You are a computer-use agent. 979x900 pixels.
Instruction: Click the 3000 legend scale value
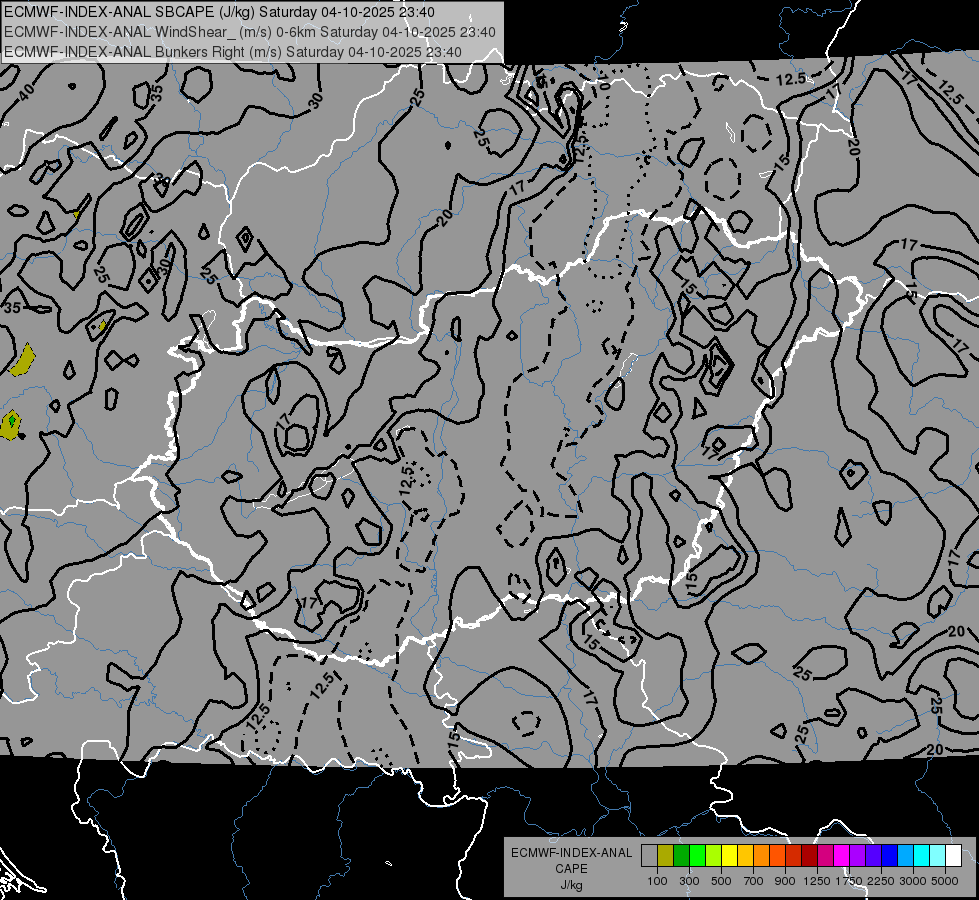click(x=913, y=881)
